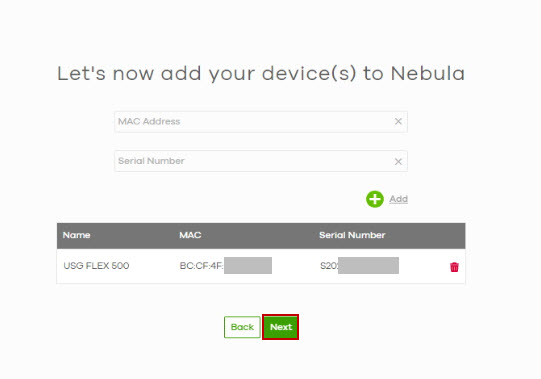Click the gray mask over the MAC address
The image size is (541, 379).
(248, 265)
